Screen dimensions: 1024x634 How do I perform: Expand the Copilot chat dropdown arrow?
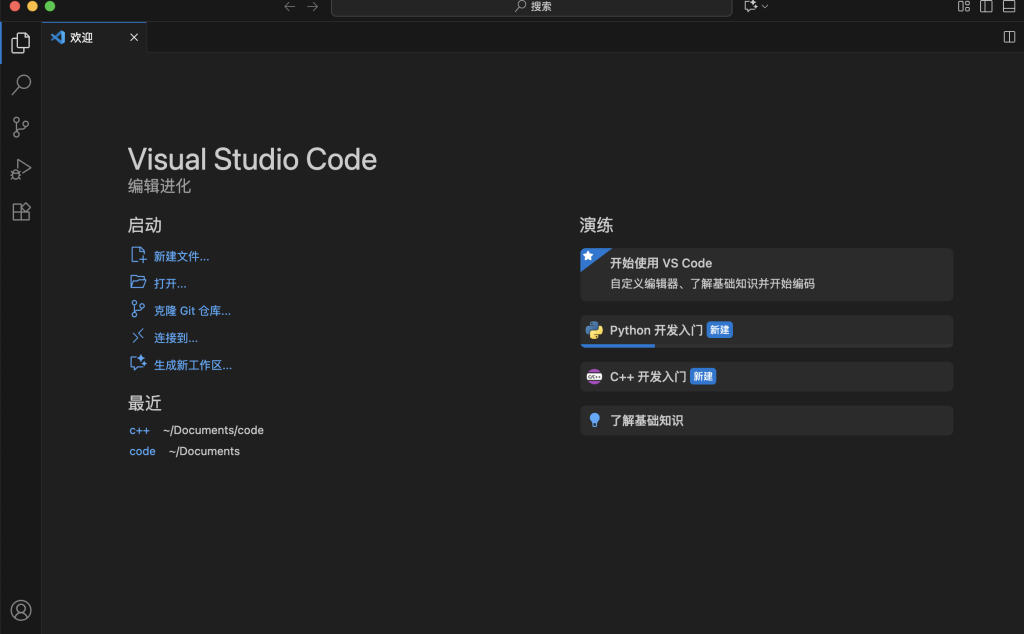(x=766, y=7)
